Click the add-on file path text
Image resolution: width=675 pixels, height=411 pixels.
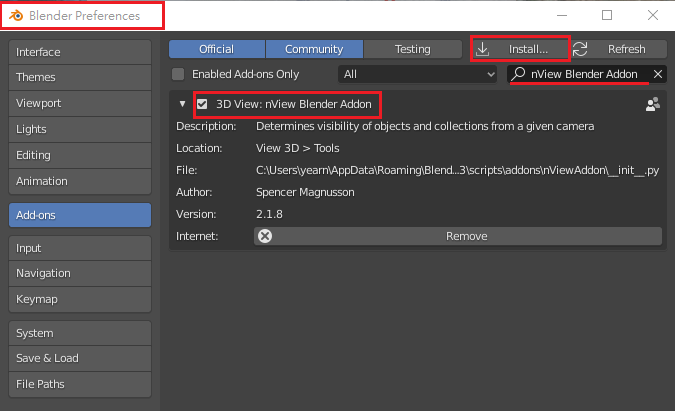click(457, 170)
